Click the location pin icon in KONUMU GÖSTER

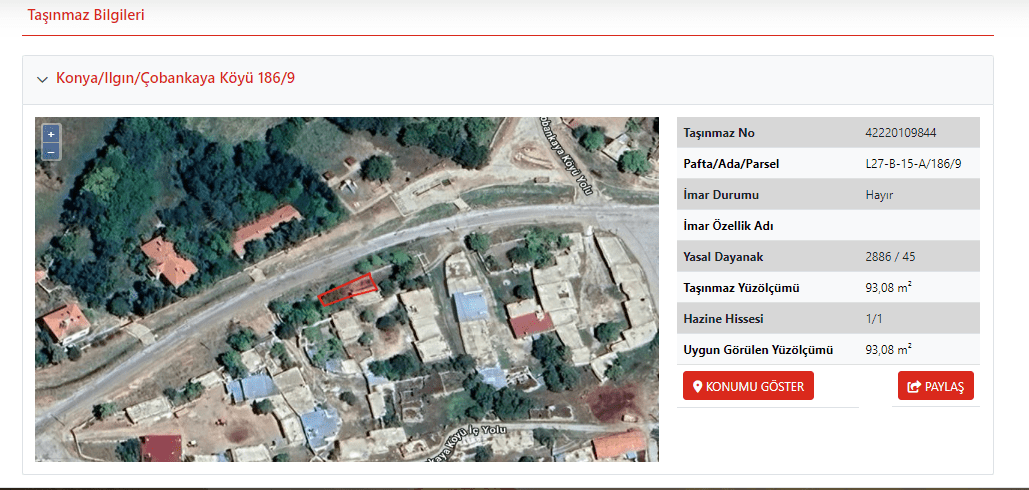[698, 387]
